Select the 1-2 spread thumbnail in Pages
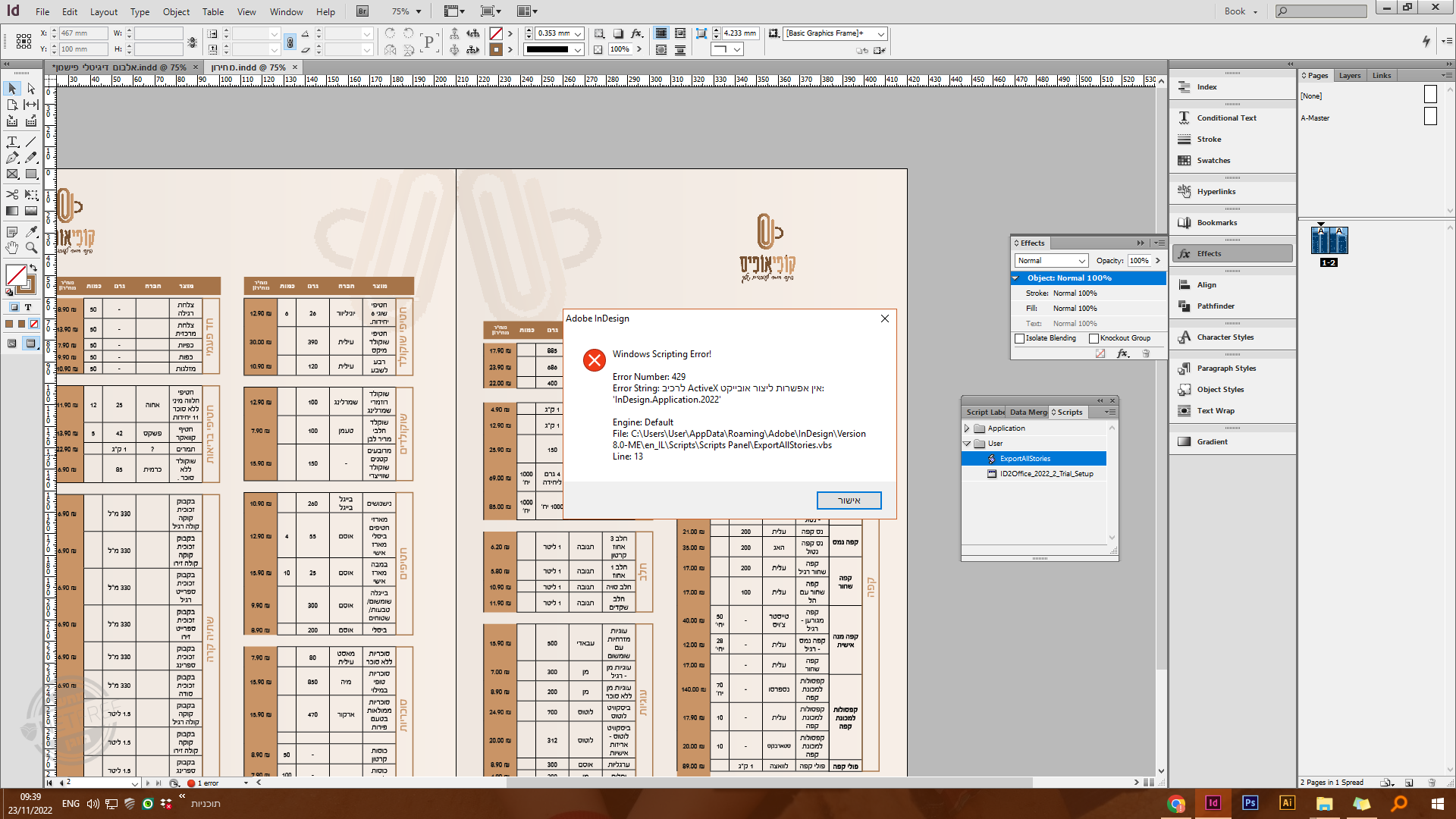The width and height of the screenshot is (1456, 819). 1329,241
